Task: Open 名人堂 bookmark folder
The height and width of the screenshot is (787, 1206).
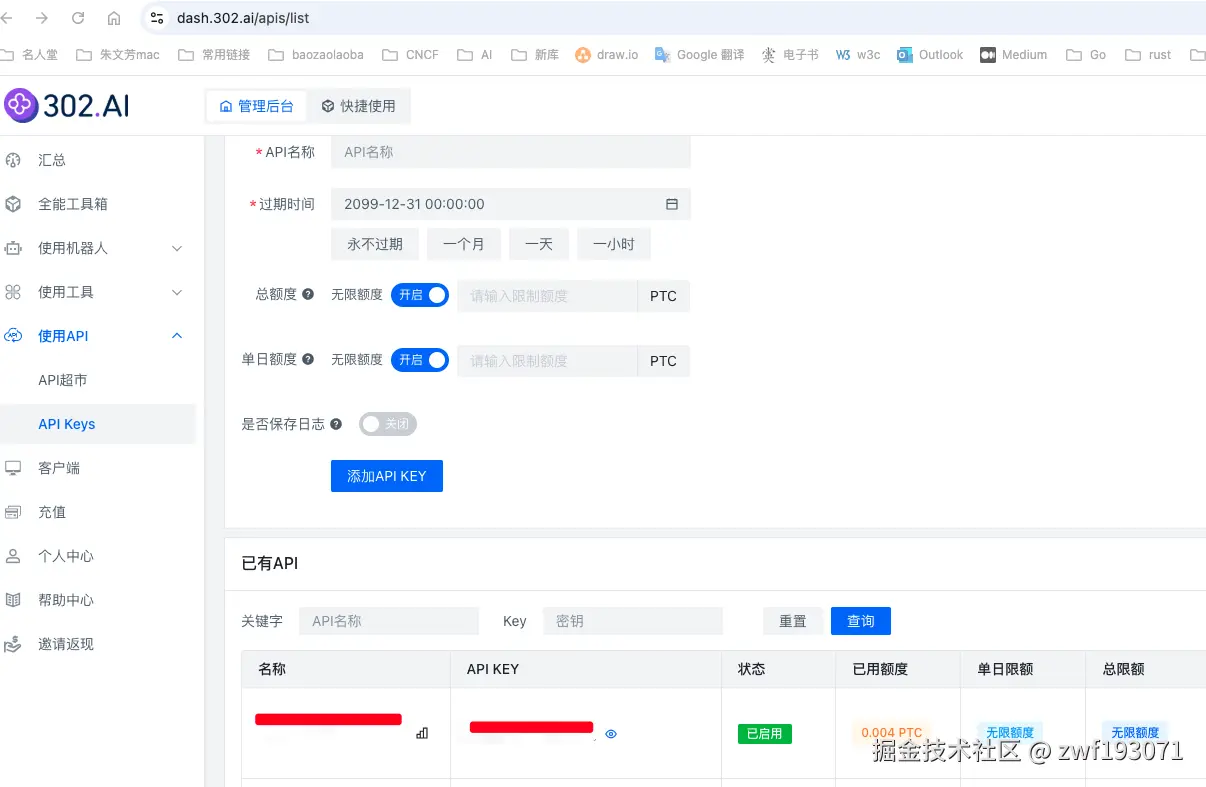Action: coord(29,55)
